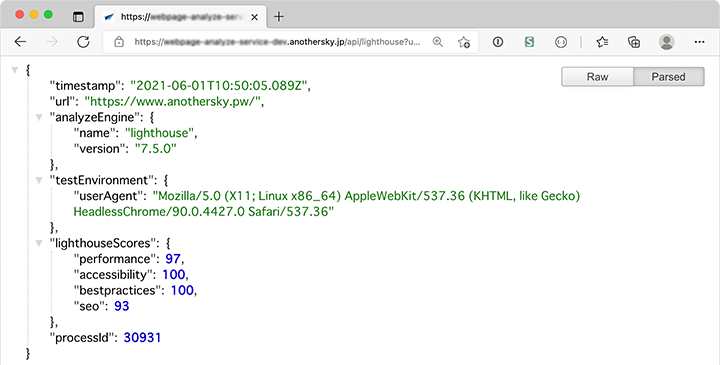
Task: Click the forward navigation arrow
Action: [52, 42]
